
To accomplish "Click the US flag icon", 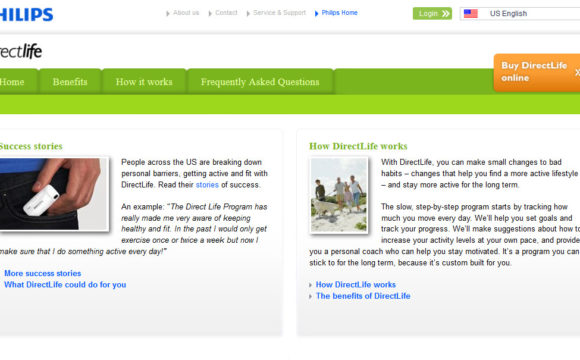I will pos(471,14).
